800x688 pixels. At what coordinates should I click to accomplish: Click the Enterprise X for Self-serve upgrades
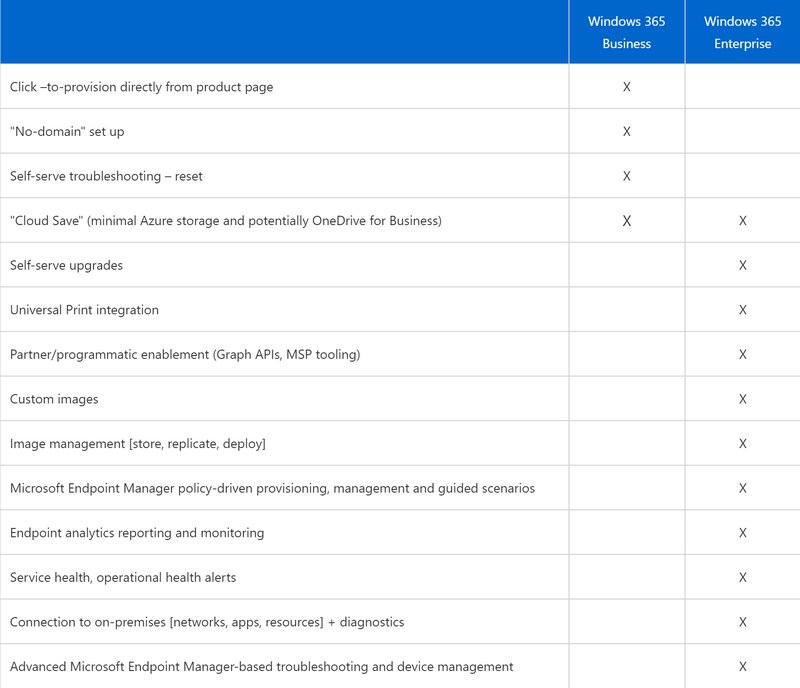[x=742, y=265]
